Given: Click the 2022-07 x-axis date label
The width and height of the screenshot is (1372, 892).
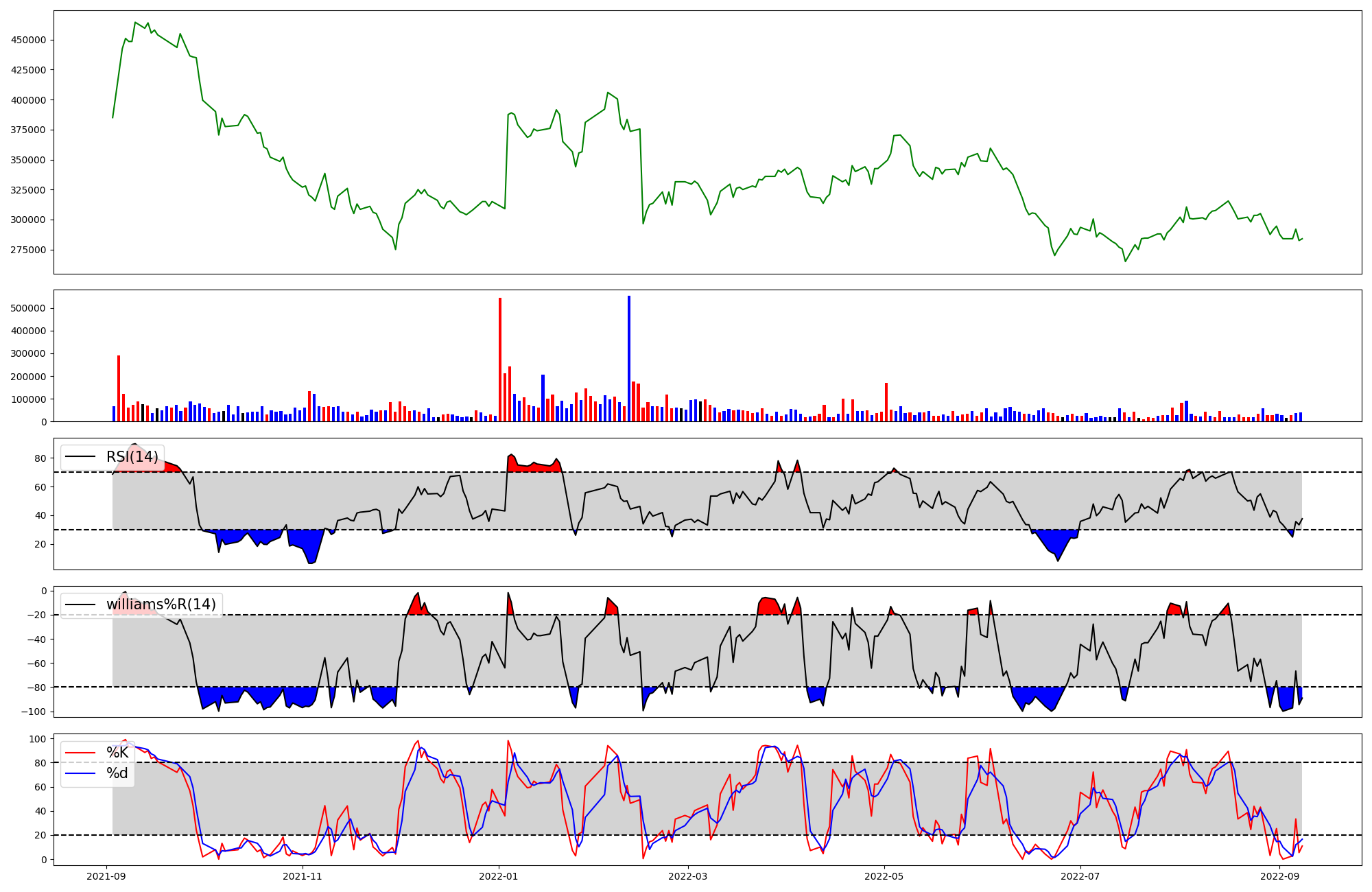Looking at the screenshot, I should (x=1080, y=876).
